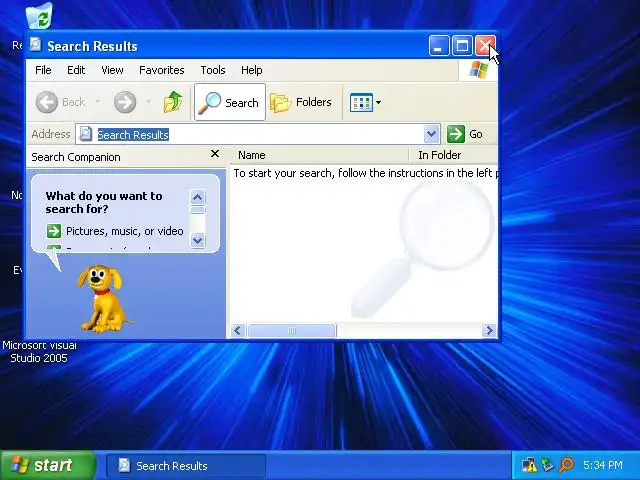Open the Start menu
The width and height of the screenshot is (640, 480).
click(x=48, y=465)
